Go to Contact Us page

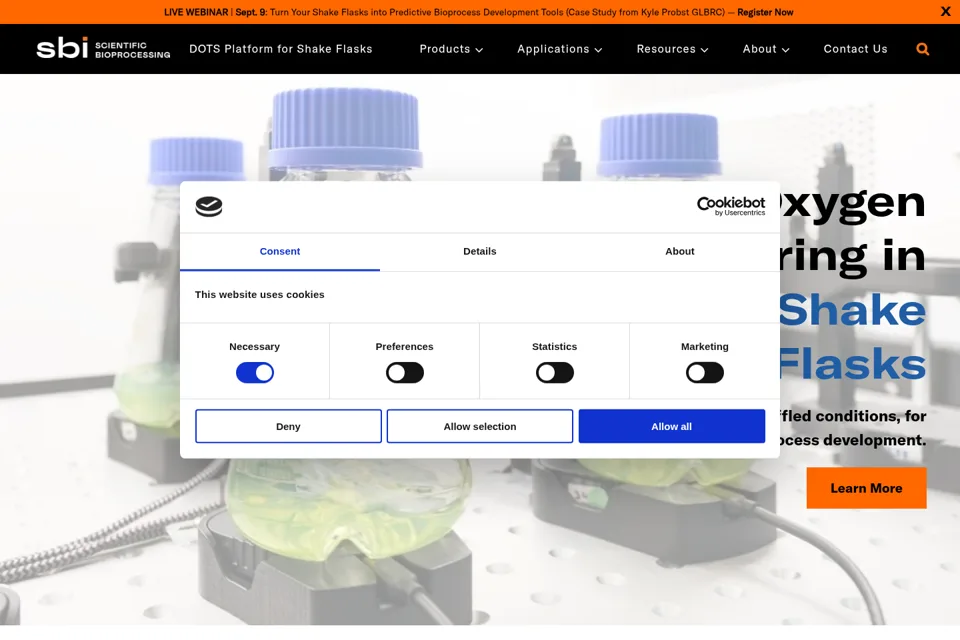coord(855,49)
